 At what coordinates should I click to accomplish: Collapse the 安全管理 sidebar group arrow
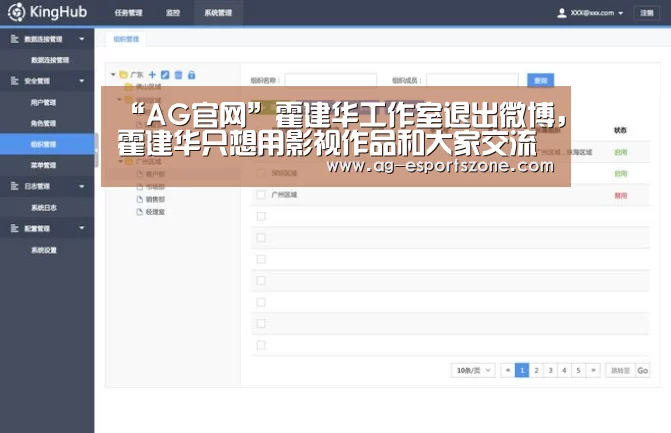click(82, 81)
